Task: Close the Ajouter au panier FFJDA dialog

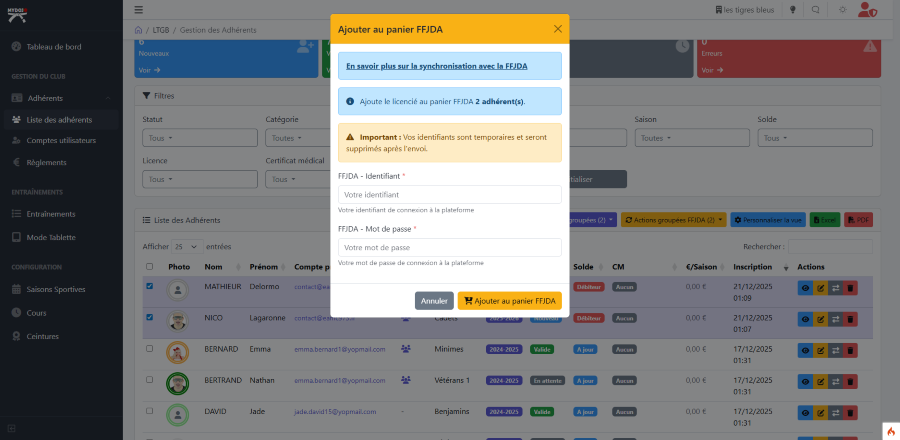Action: coord(557,29)
